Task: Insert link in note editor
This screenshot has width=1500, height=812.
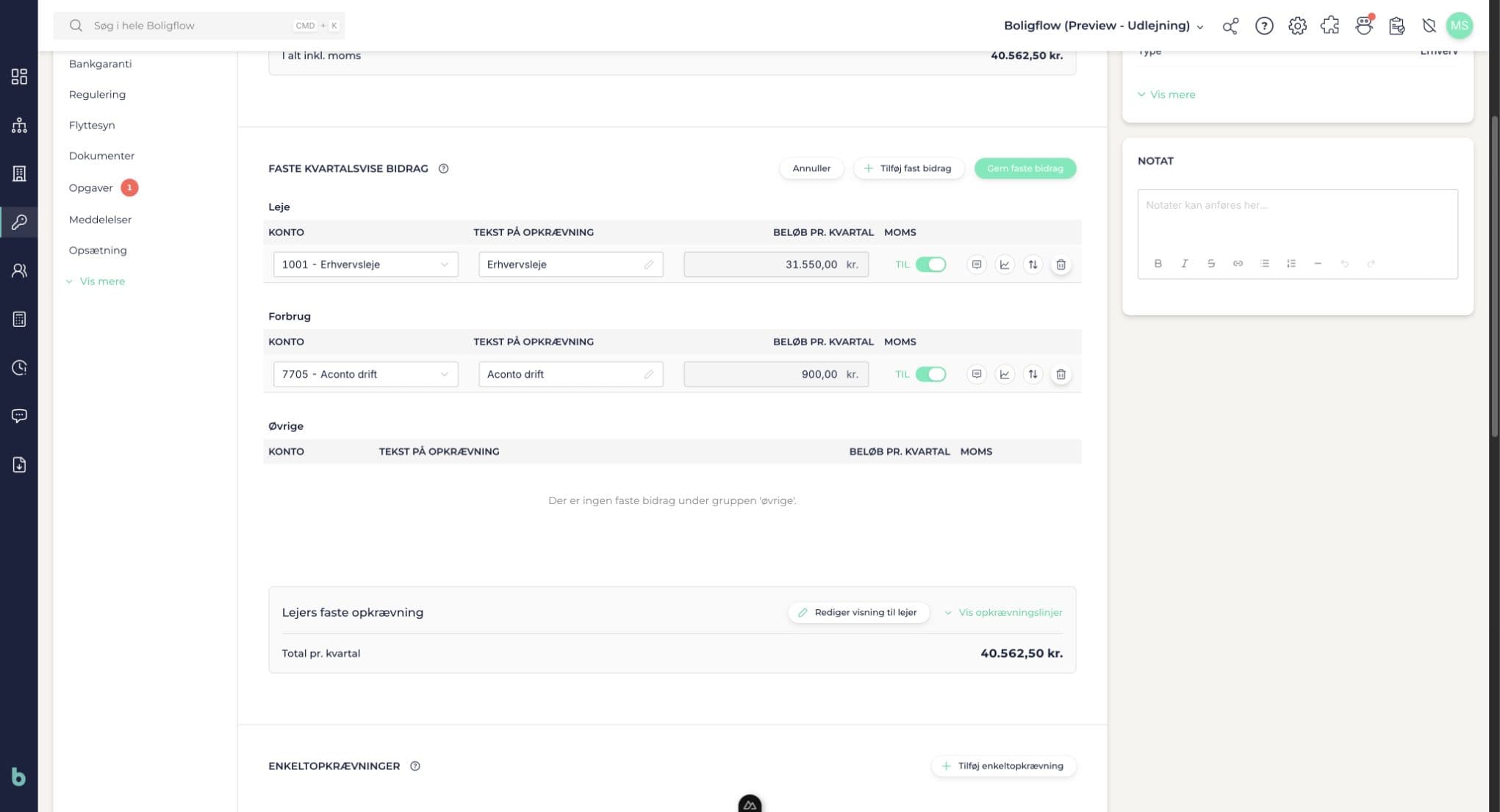Action: (x=1238, y=263)
